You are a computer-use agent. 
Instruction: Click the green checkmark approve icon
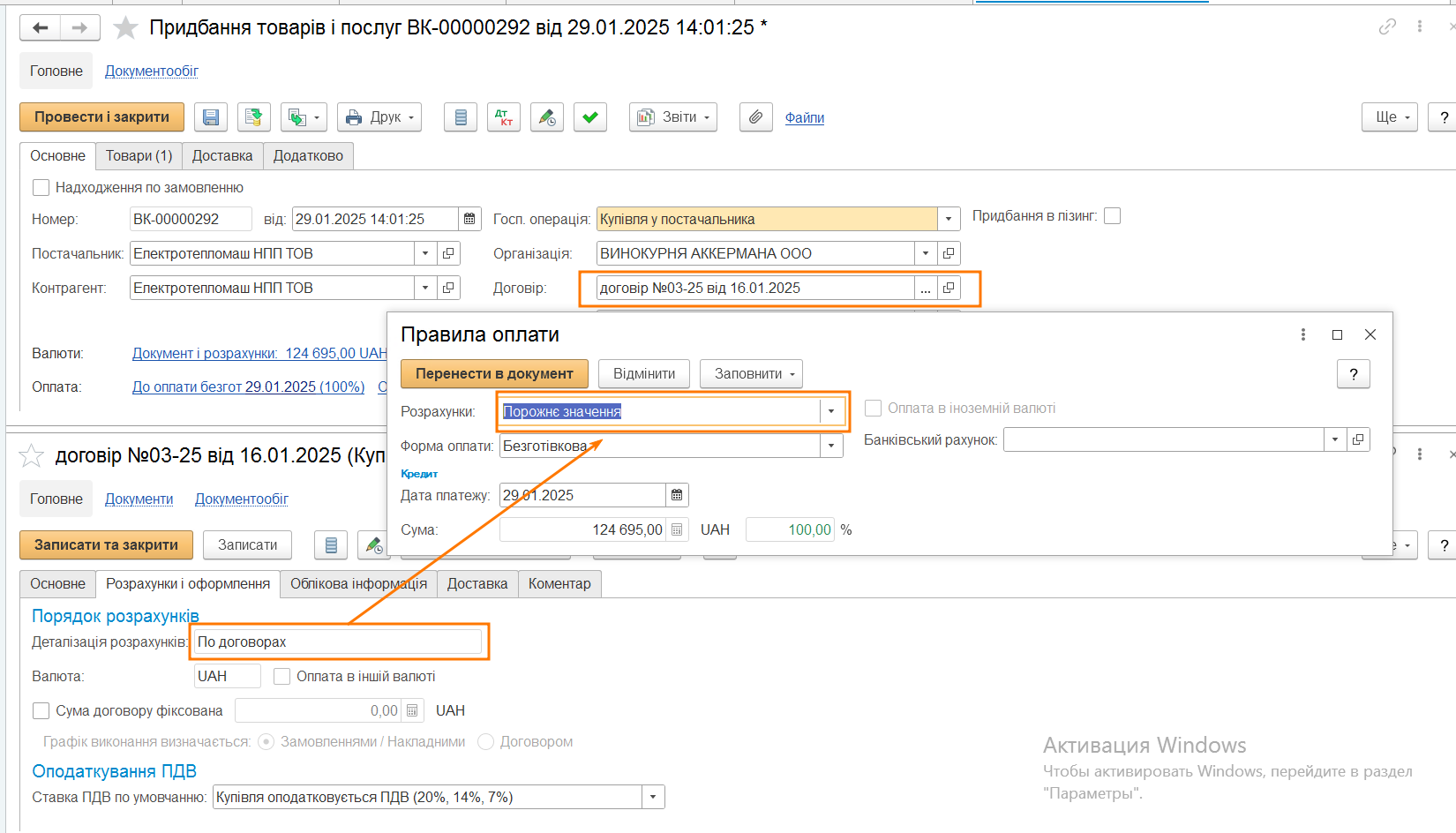[590, 116]
